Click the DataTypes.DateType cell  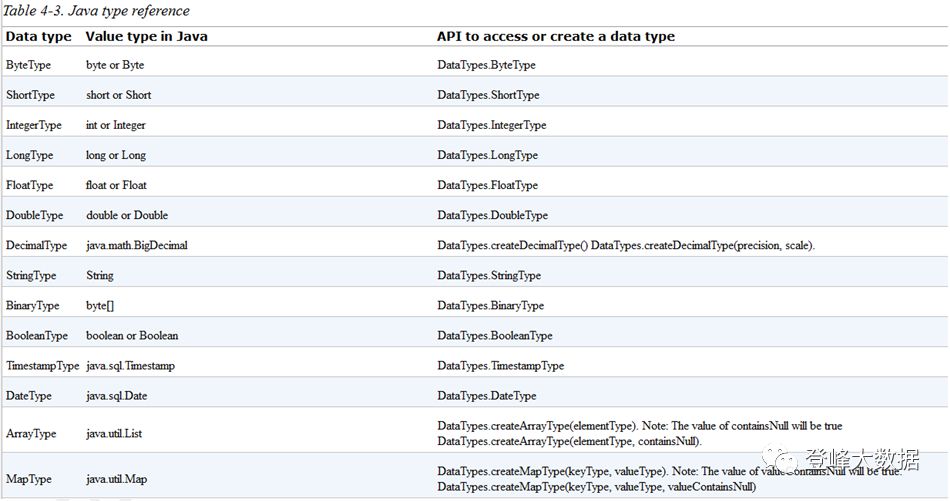click(487, 396)
